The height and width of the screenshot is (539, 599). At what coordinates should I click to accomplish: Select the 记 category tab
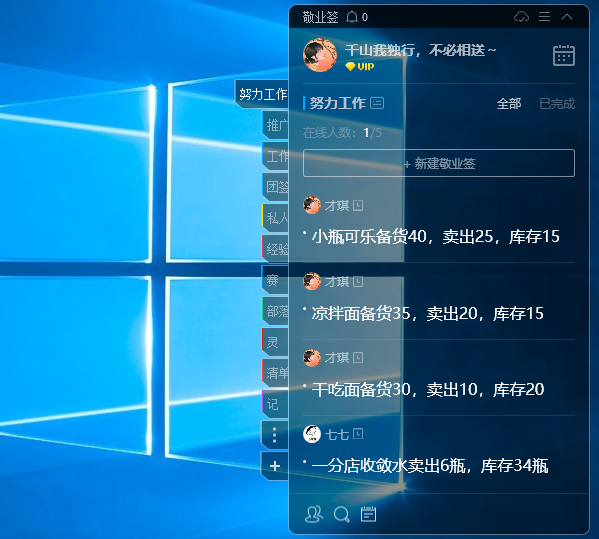point(276,404)
